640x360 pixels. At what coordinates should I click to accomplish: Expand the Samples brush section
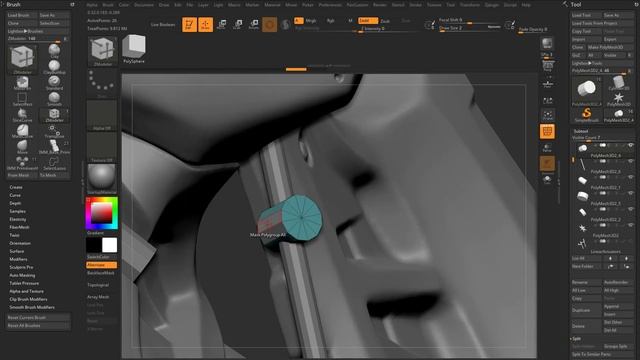(x=18, y=211)
